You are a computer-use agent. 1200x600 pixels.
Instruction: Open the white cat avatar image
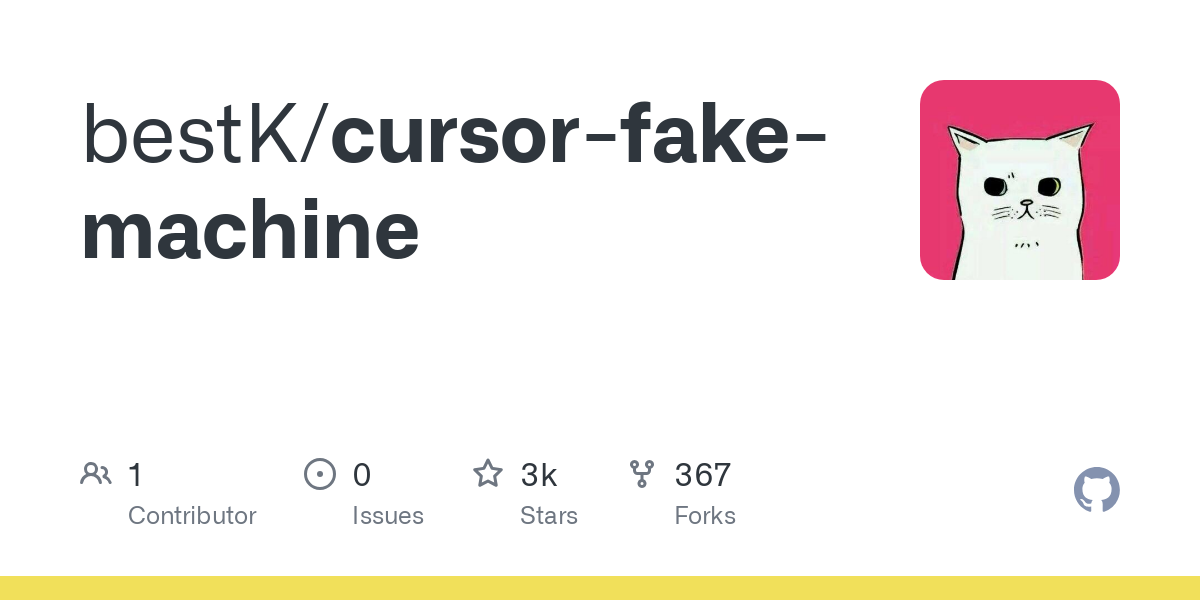[x=1020, y=180]
